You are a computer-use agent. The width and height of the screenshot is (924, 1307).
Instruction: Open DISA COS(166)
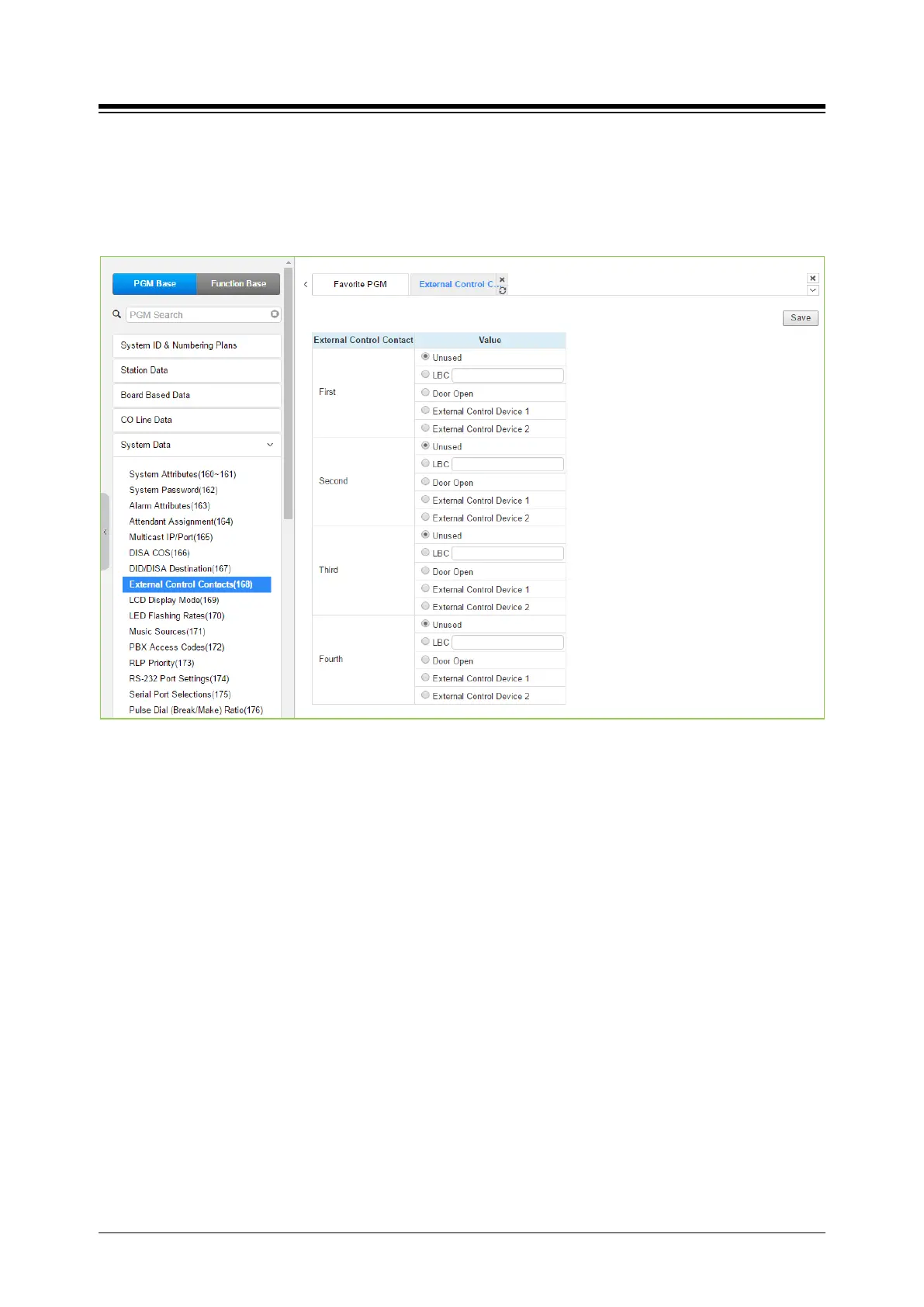159,553
